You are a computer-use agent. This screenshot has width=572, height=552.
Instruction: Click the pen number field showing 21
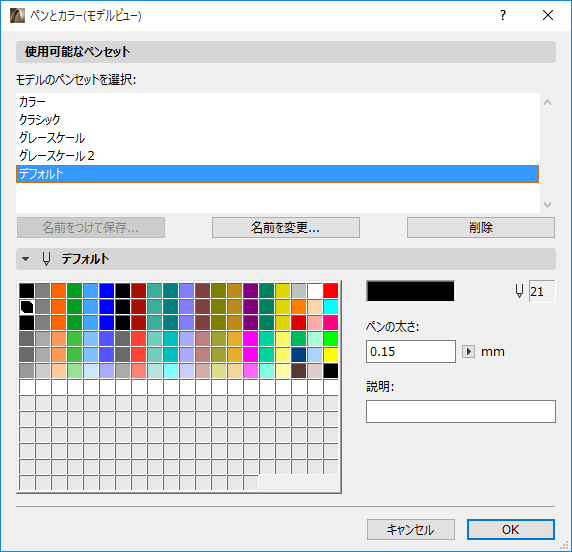click(542, 291)
